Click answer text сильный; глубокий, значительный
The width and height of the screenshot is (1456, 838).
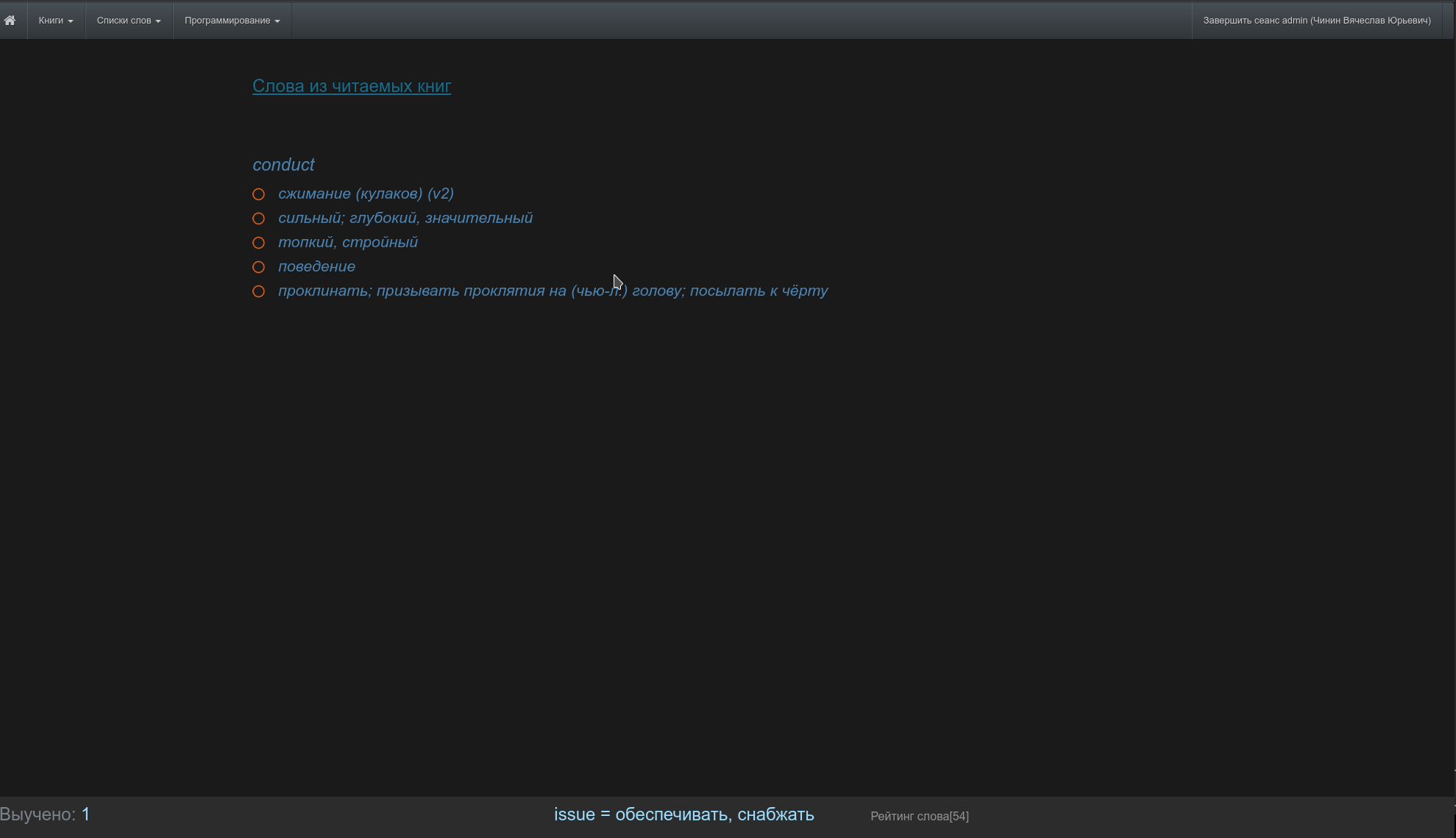click(x=405, y=218)
